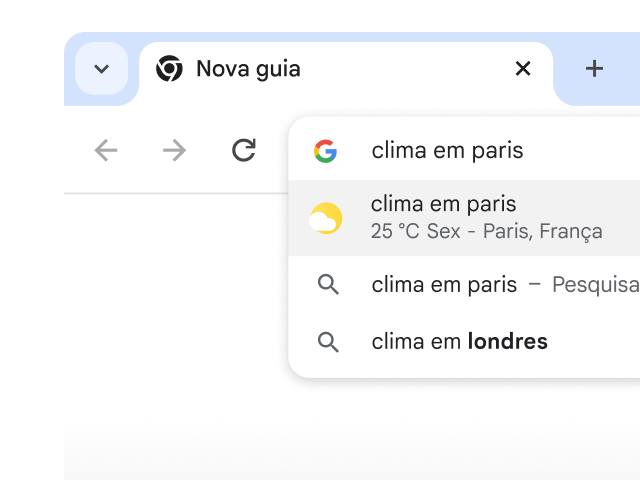Open the tab search dropdown chevron
Screen dimensions: 640x480
click(x=101, y=69)
